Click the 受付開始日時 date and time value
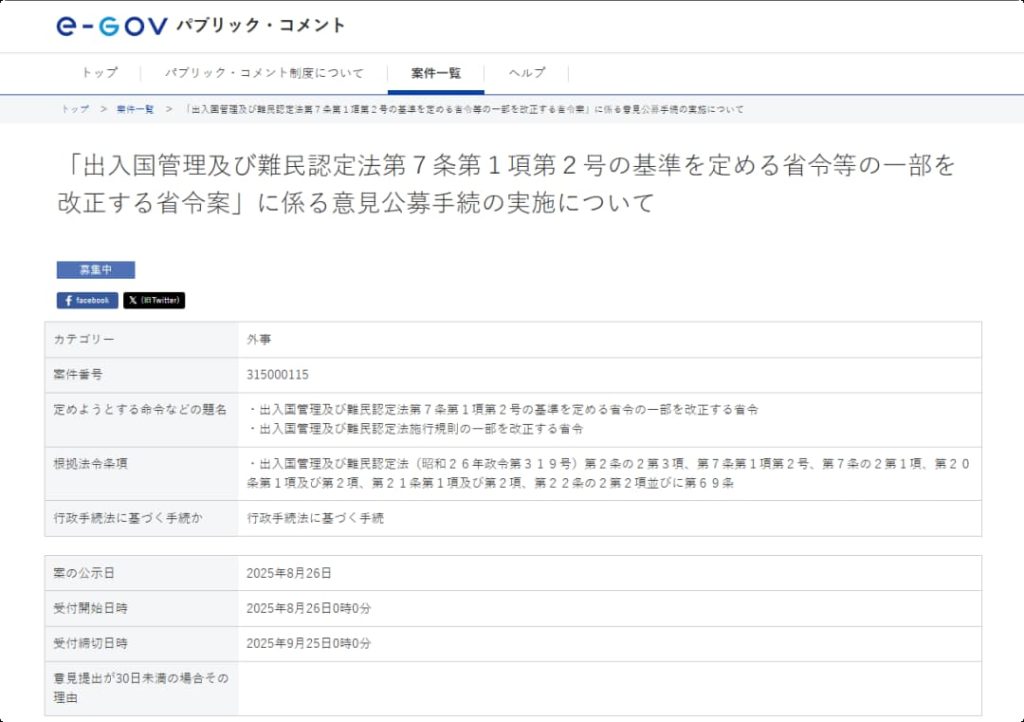Image resolution: width=1024 pixels, height=722 pixels. coord(308,608)
